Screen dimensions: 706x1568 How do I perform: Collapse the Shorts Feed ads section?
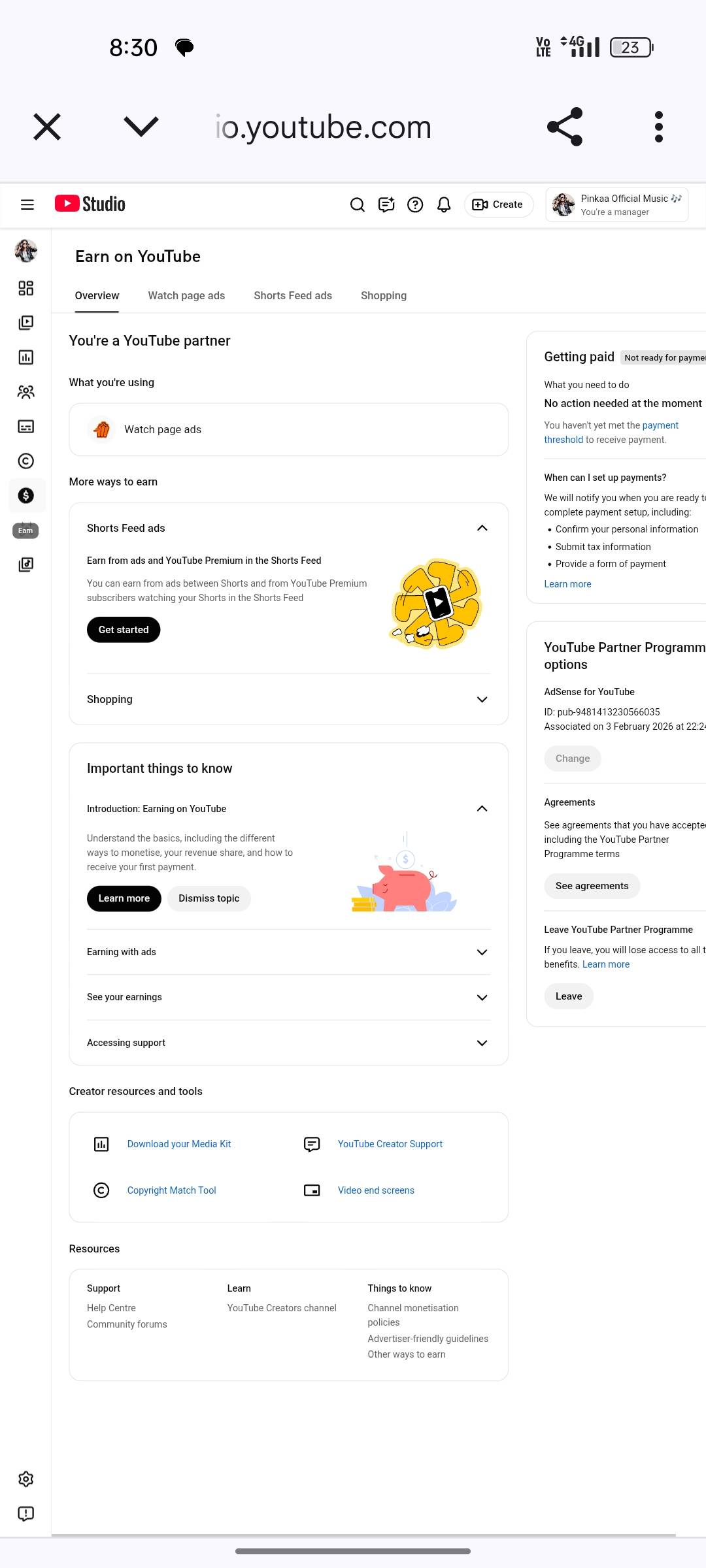(482, 528)
